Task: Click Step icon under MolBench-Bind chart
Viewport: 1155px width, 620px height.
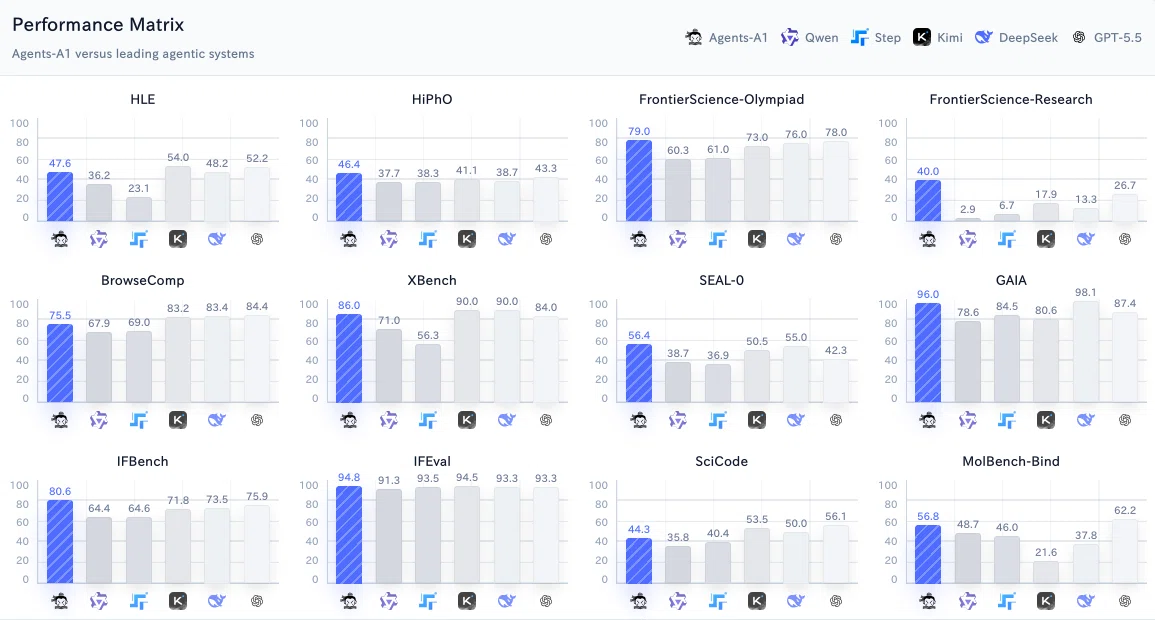Action: coord(1007,601)
